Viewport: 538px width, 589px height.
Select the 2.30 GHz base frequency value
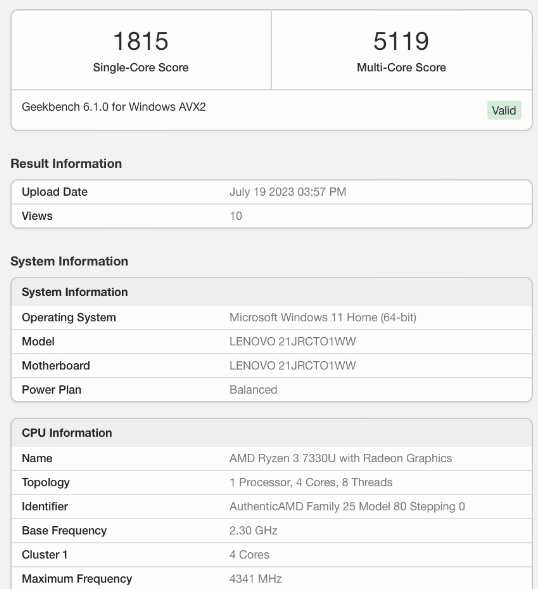tap(253, 531)
